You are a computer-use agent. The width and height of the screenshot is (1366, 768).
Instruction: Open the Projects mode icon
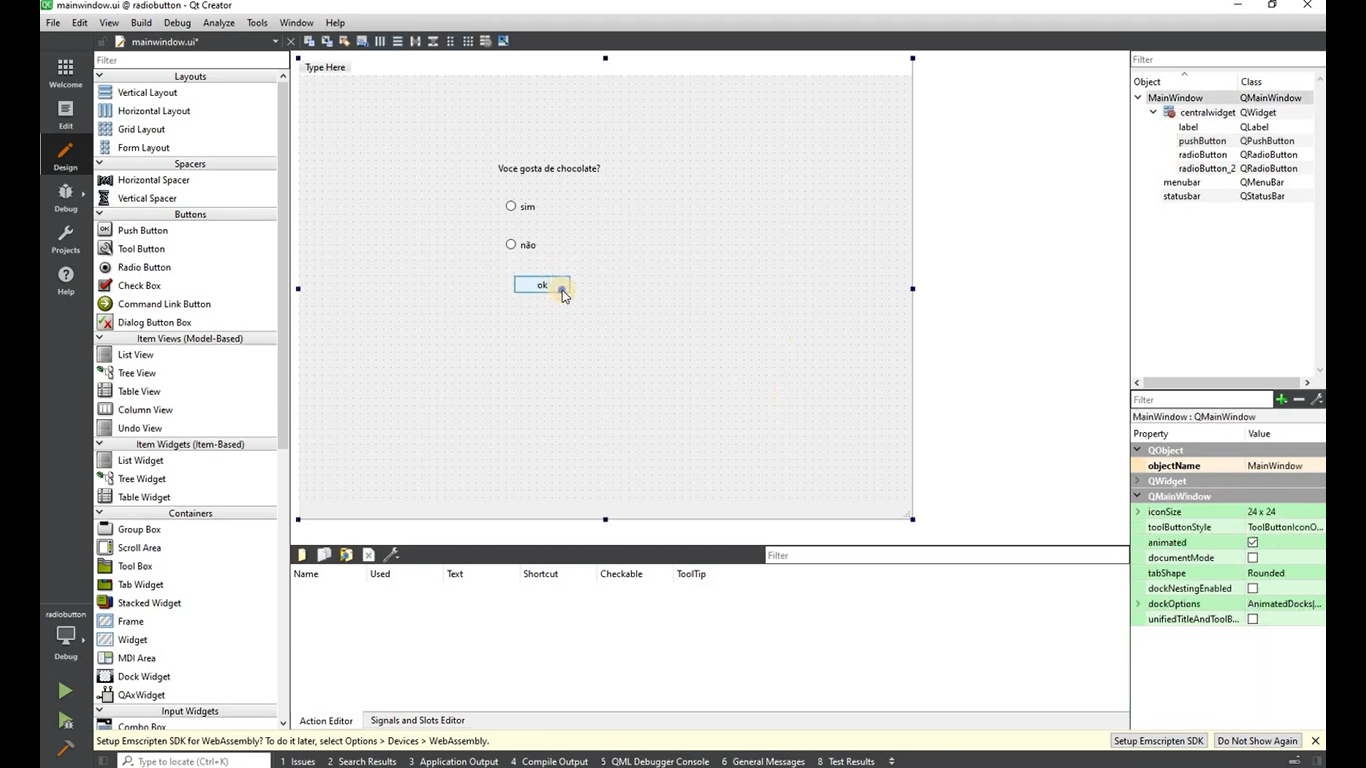click(x=65, y=239)
